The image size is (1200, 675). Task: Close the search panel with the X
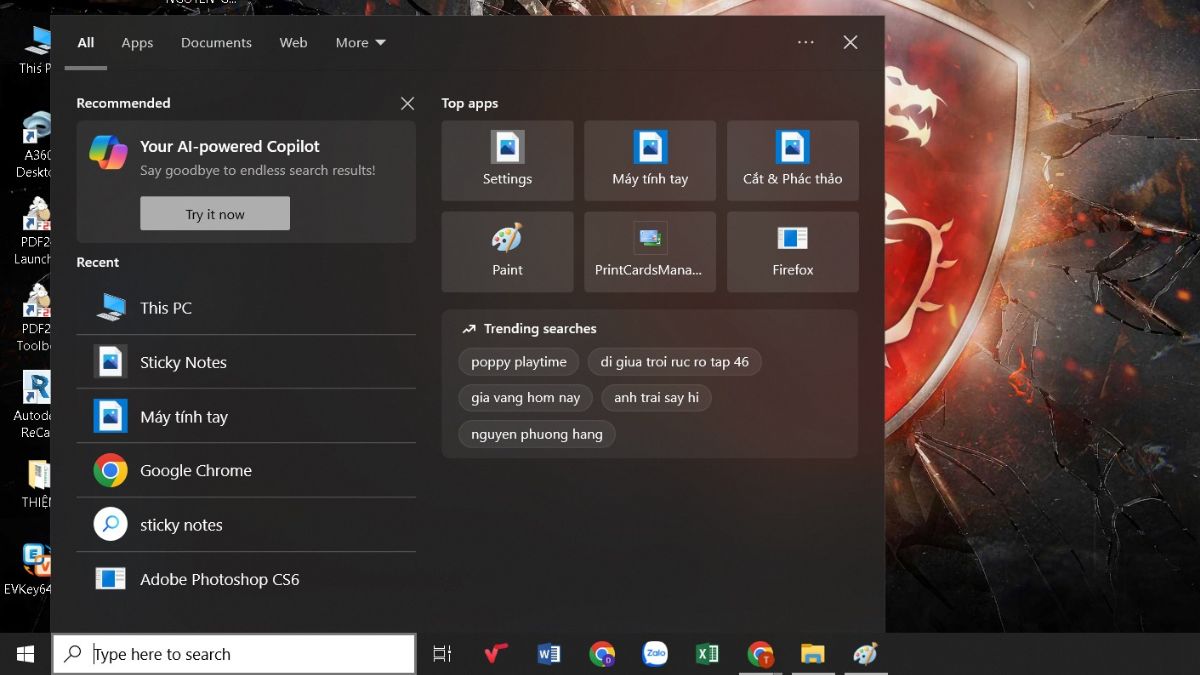[x=850, y=42]
